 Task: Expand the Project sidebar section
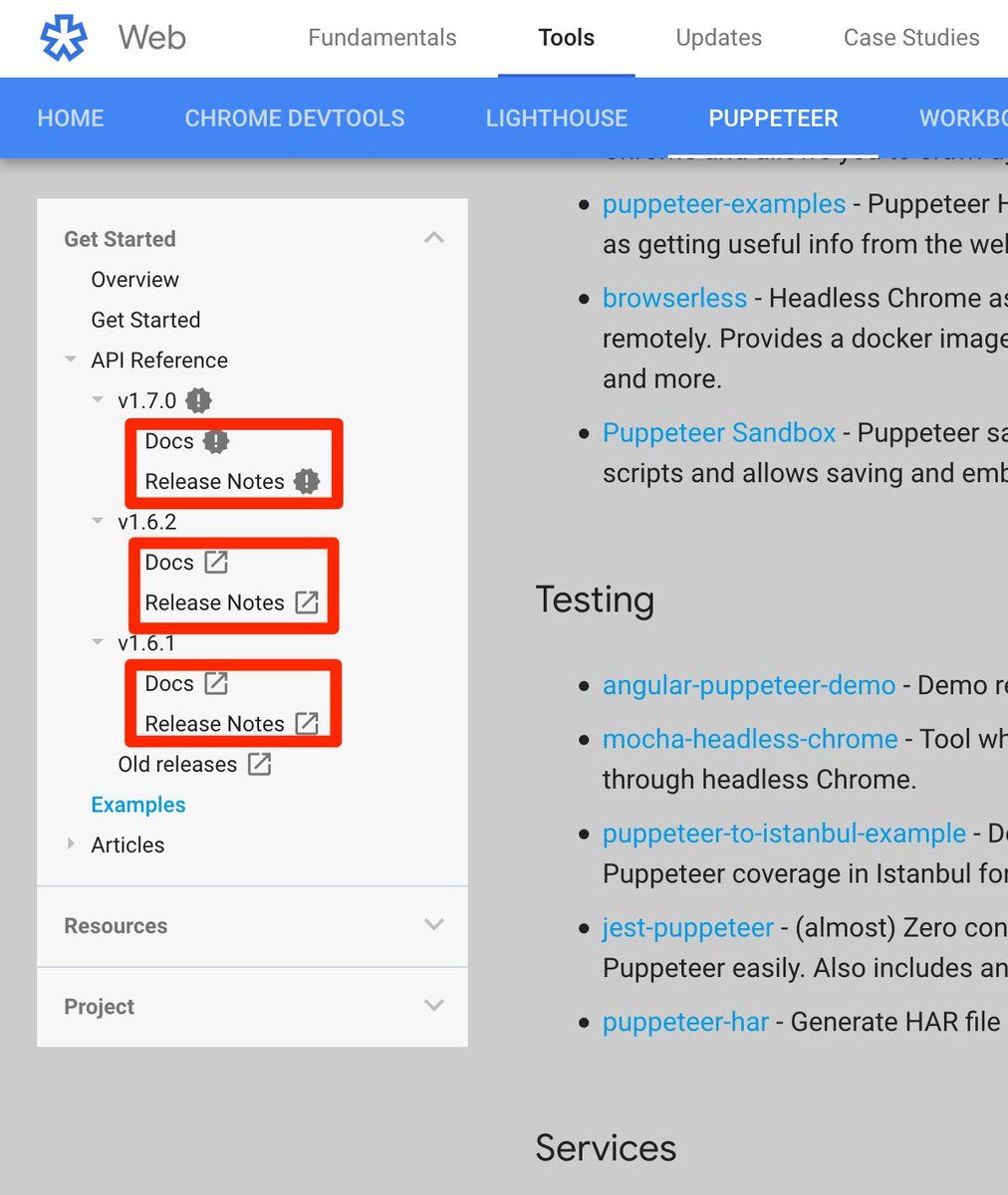(x=433, y=1006)
